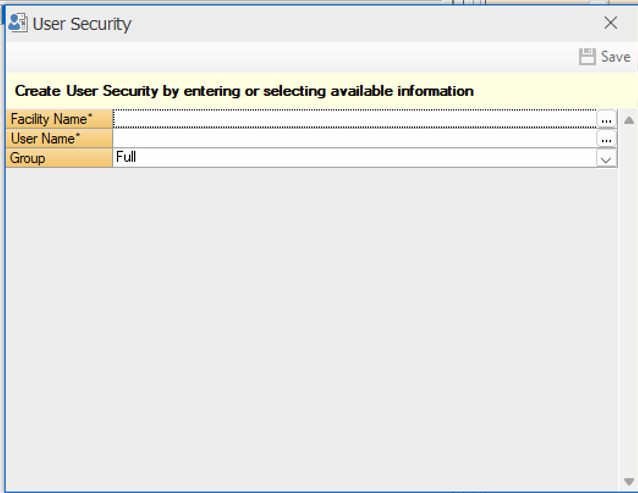Focus the Facility Name input field
Screen dimensions: 638x493
pyautogui.click(x=354, y=119)
